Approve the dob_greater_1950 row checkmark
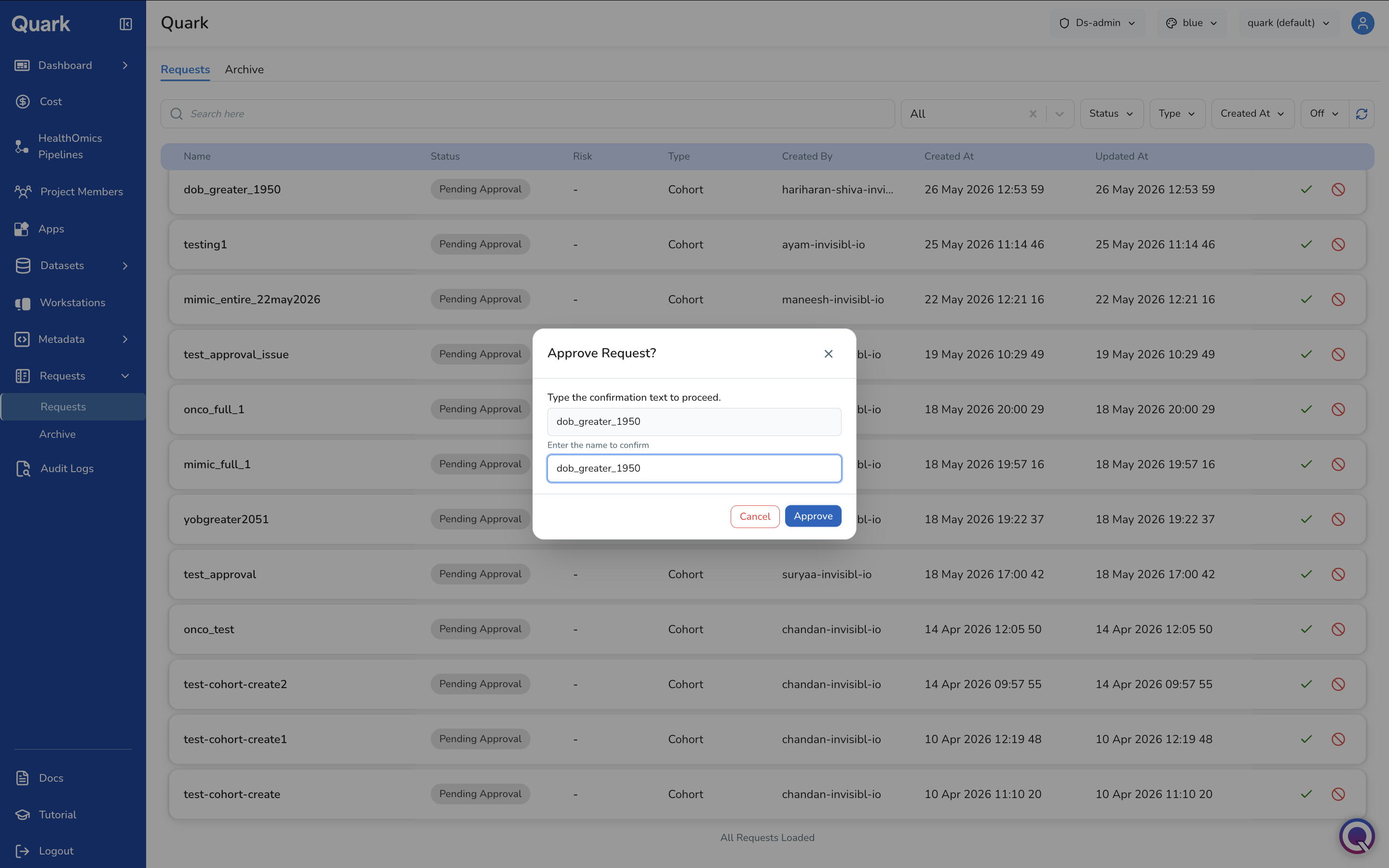This screenshot has width=1389, height=868. click(1307, 190)
